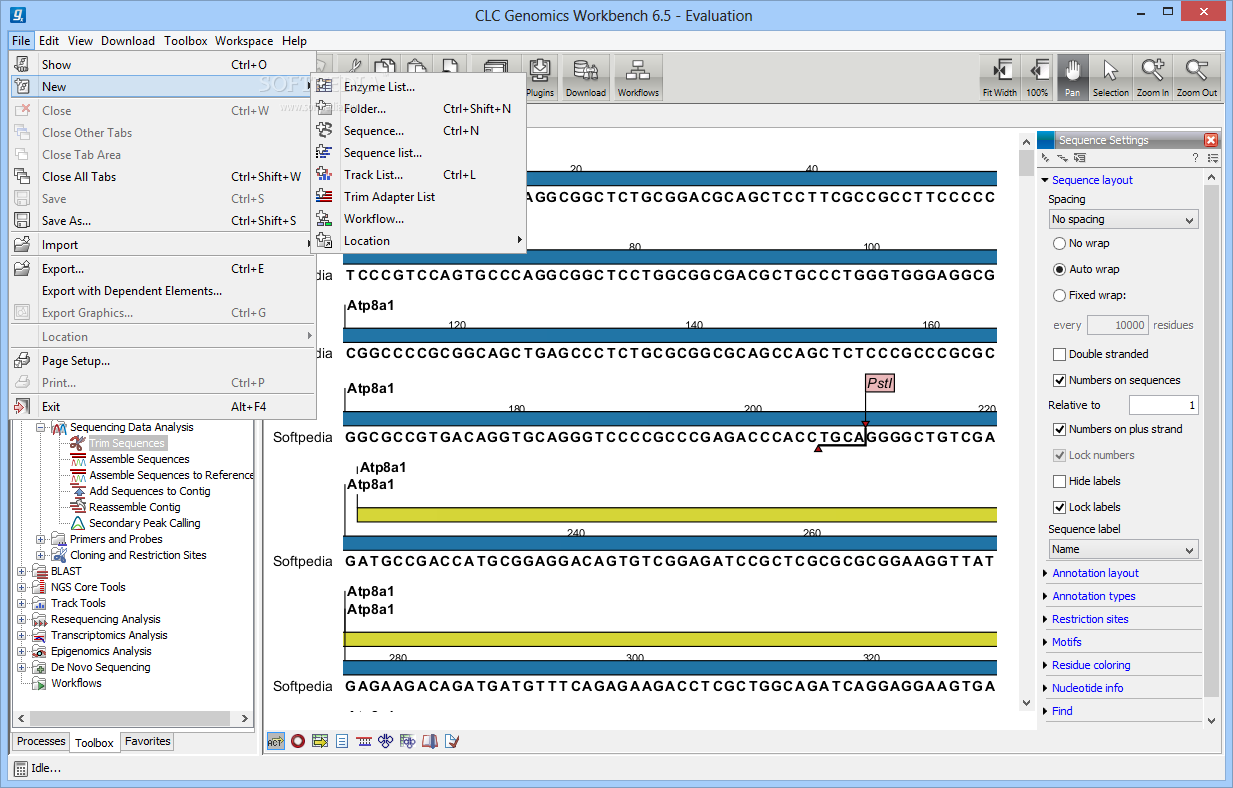This screenshot has height=788, width=1233.
Task: Select the Fixed wrap radio button
Action: tap(1059, 295)
